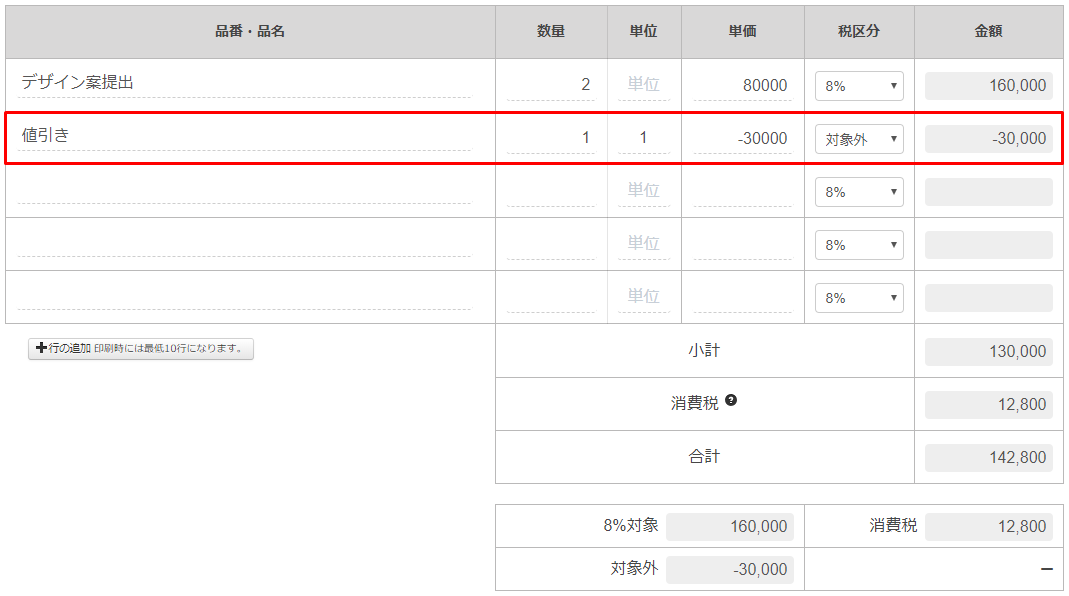Click unit price field showing 80000
This screenshot has height=596, width=1069.
point(743,86)
